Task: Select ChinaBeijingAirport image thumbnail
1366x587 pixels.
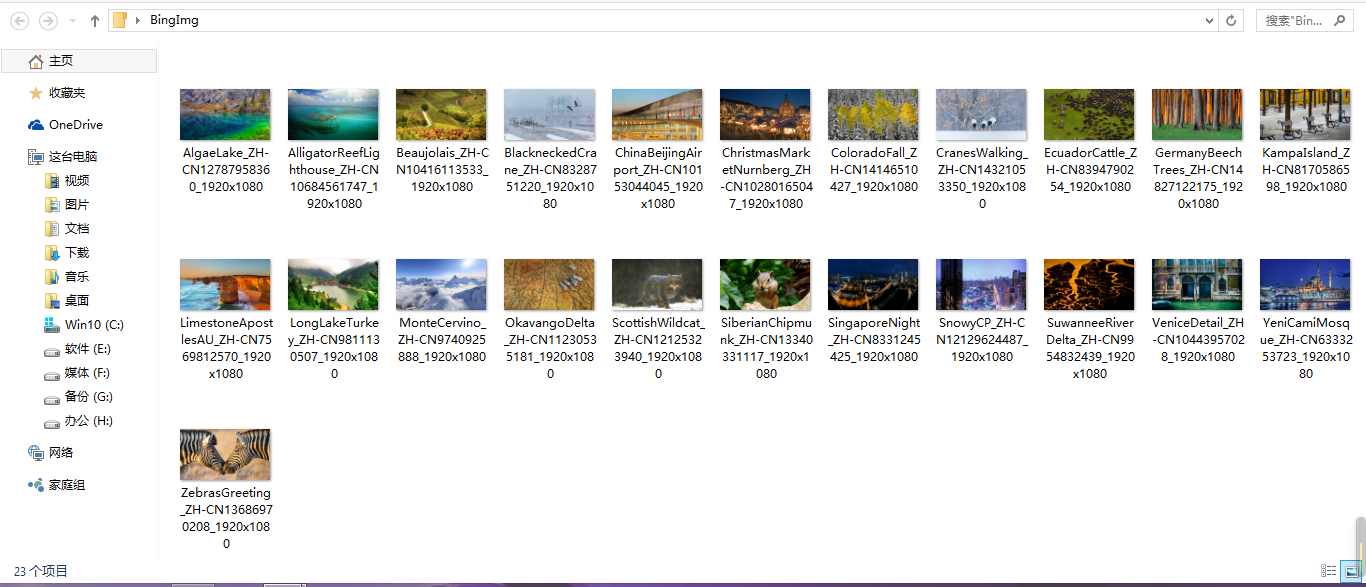Action: pos(657,115)
